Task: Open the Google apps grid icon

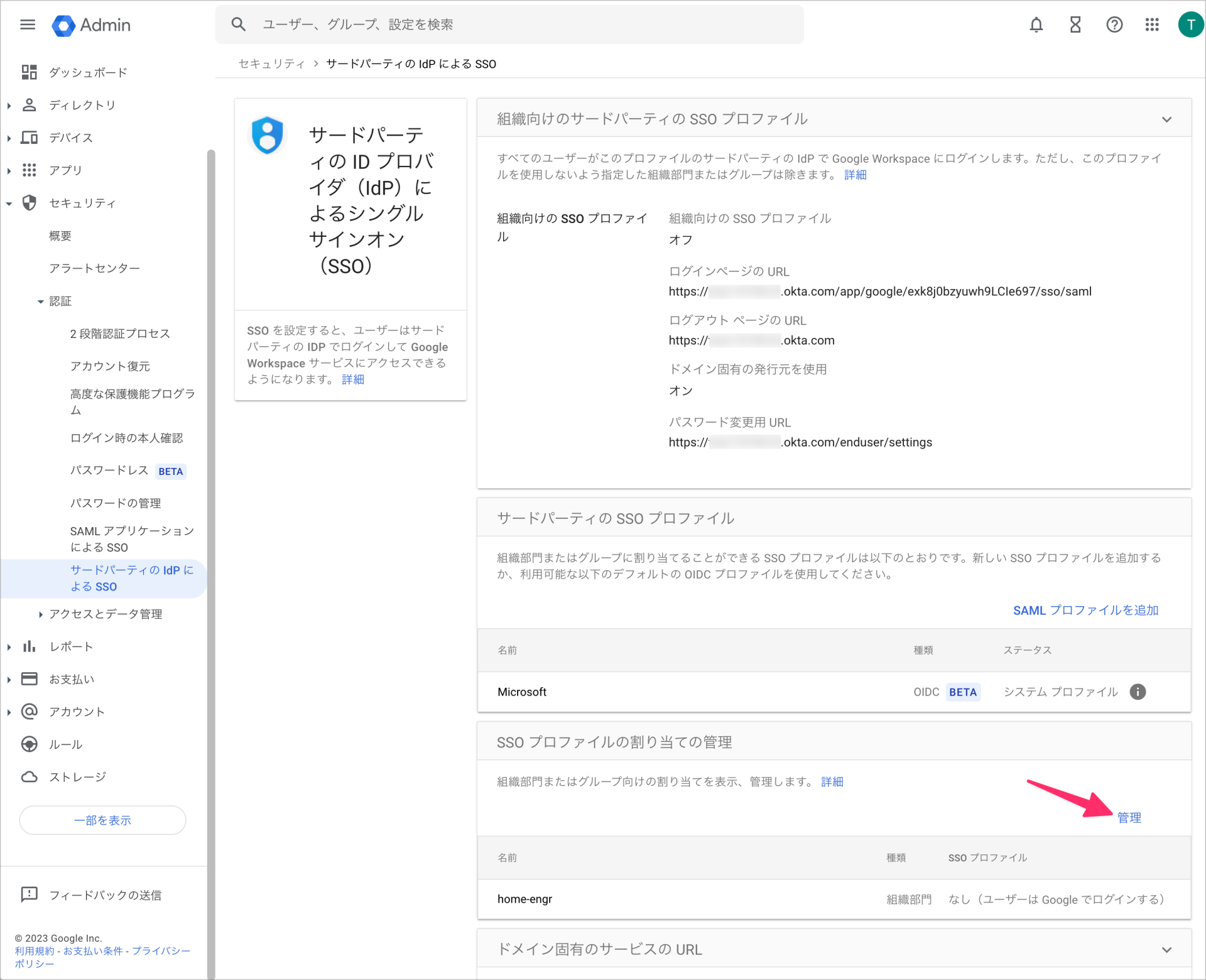Action: [1153, 24]
